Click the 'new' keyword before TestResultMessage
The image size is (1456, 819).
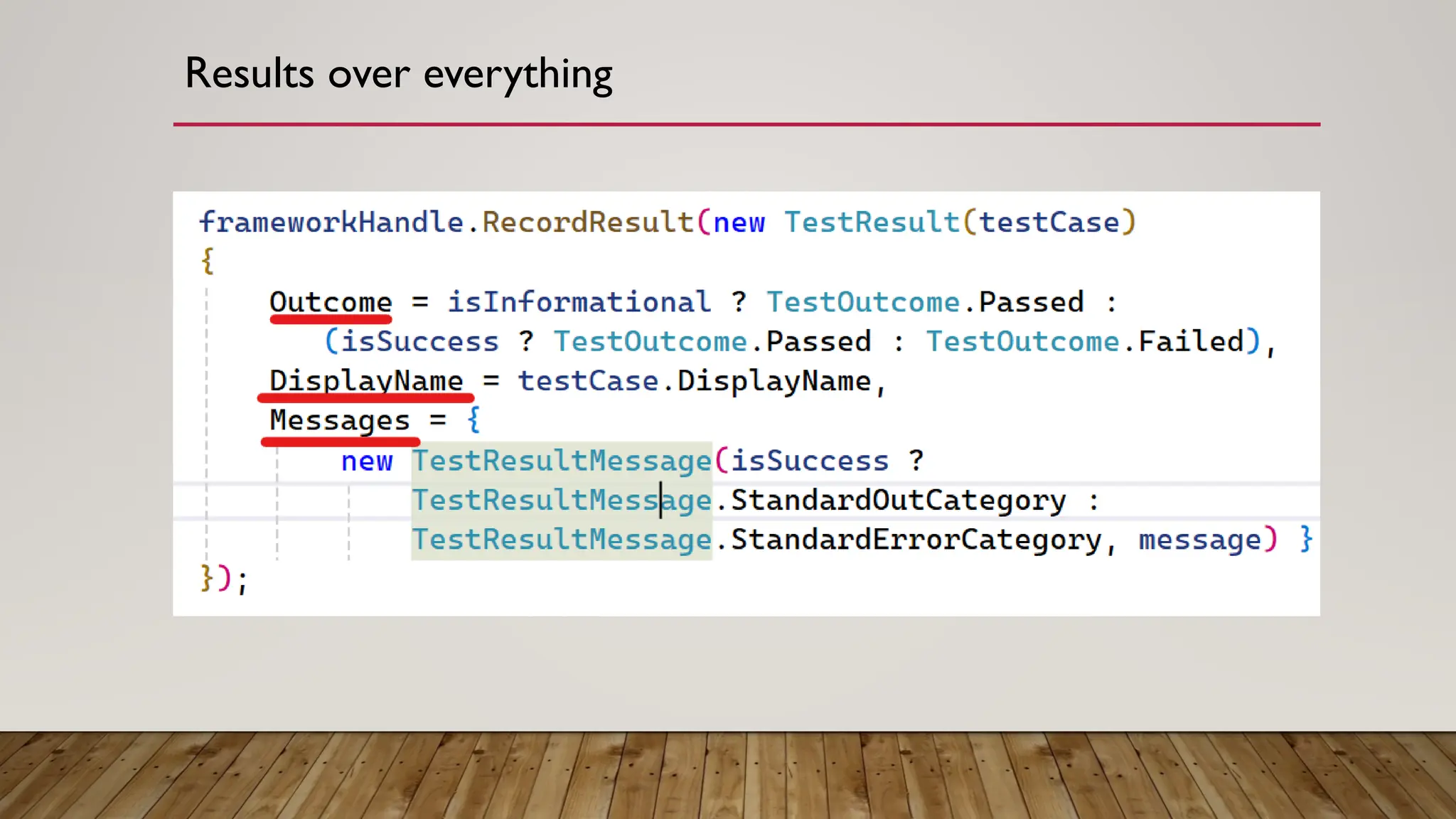point(367,461)
